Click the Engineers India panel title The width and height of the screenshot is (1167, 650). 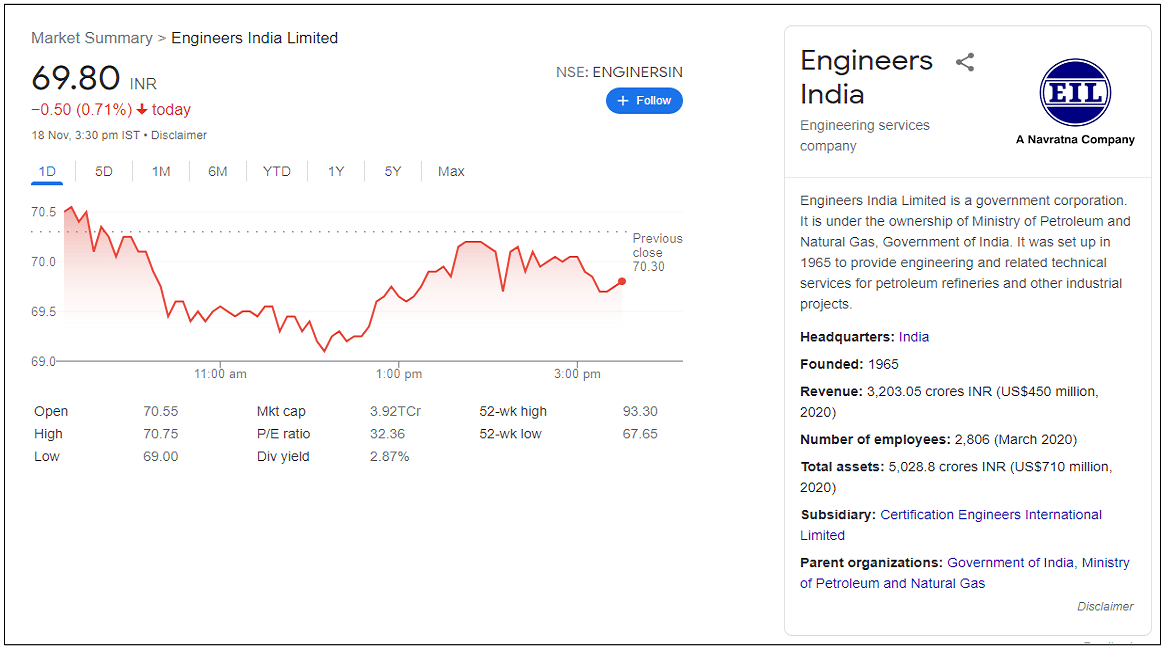click(x=866, y=77)
